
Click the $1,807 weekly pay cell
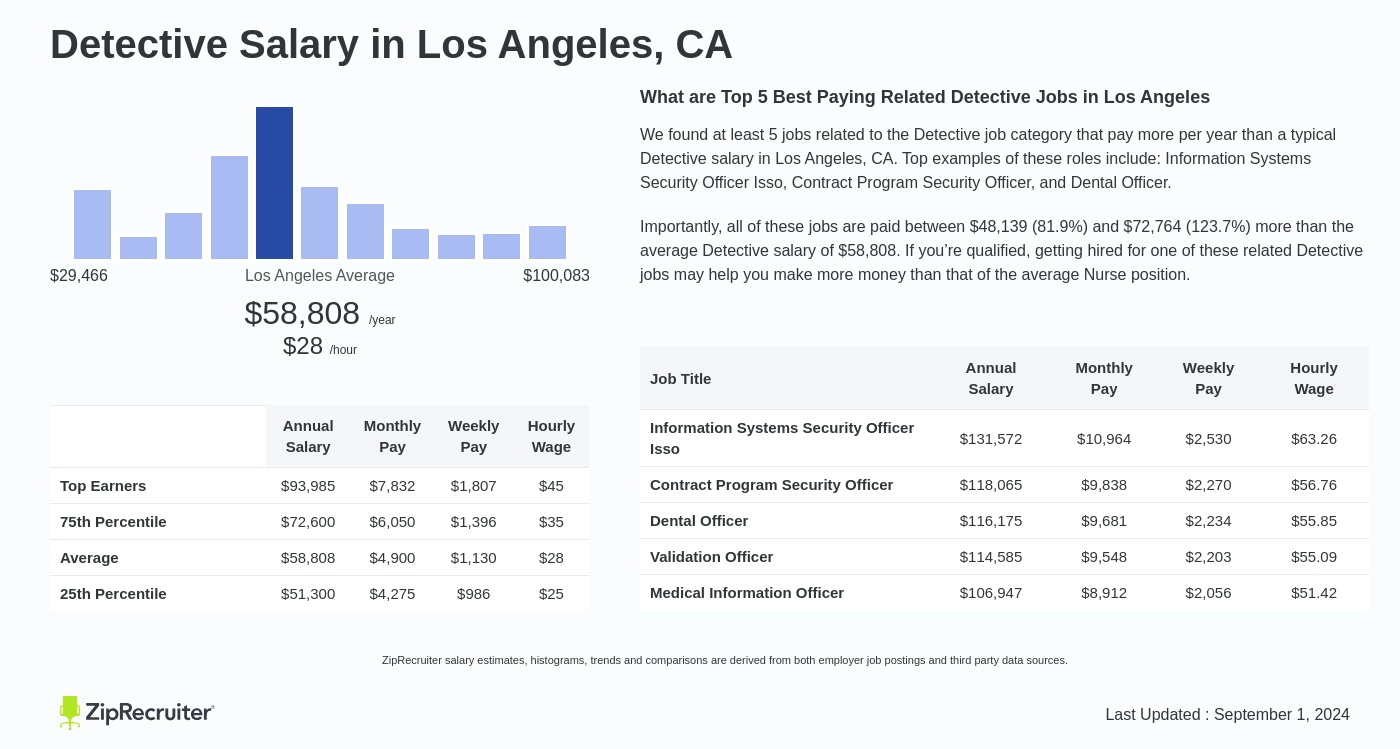(x=474, y=486)
